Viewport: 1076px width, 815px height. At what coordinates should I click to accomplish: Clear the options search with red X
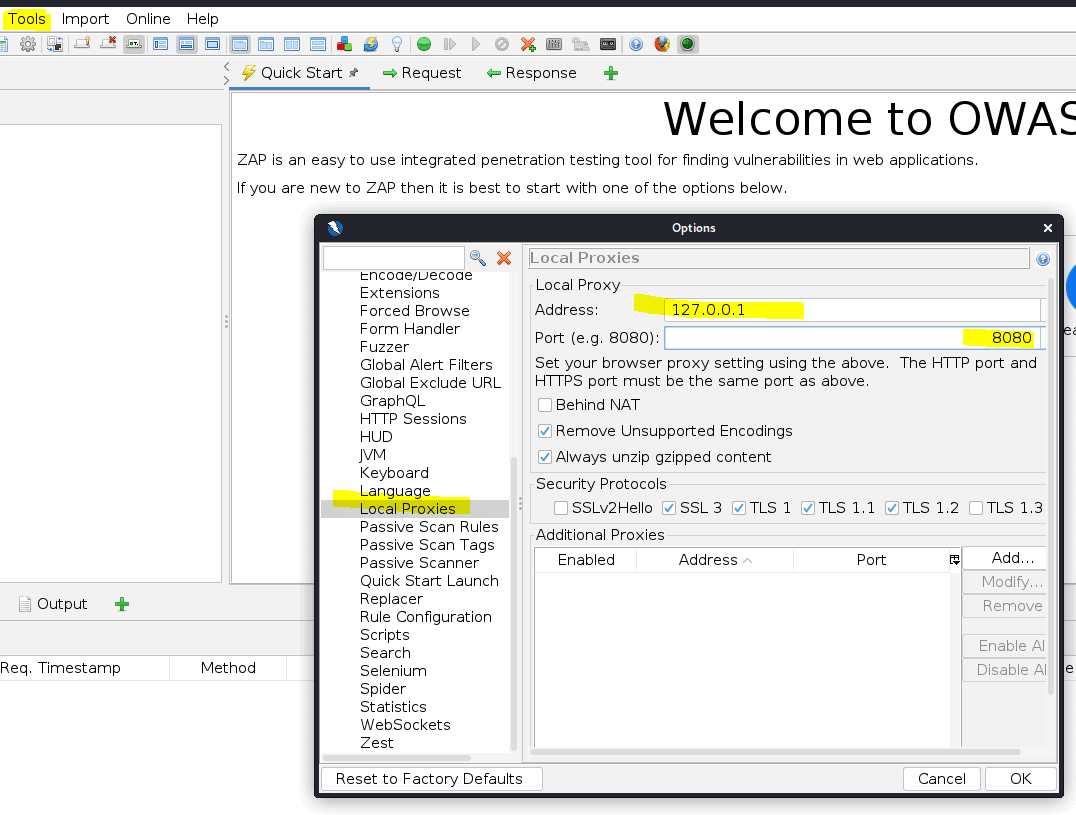(x=504, y=258)
